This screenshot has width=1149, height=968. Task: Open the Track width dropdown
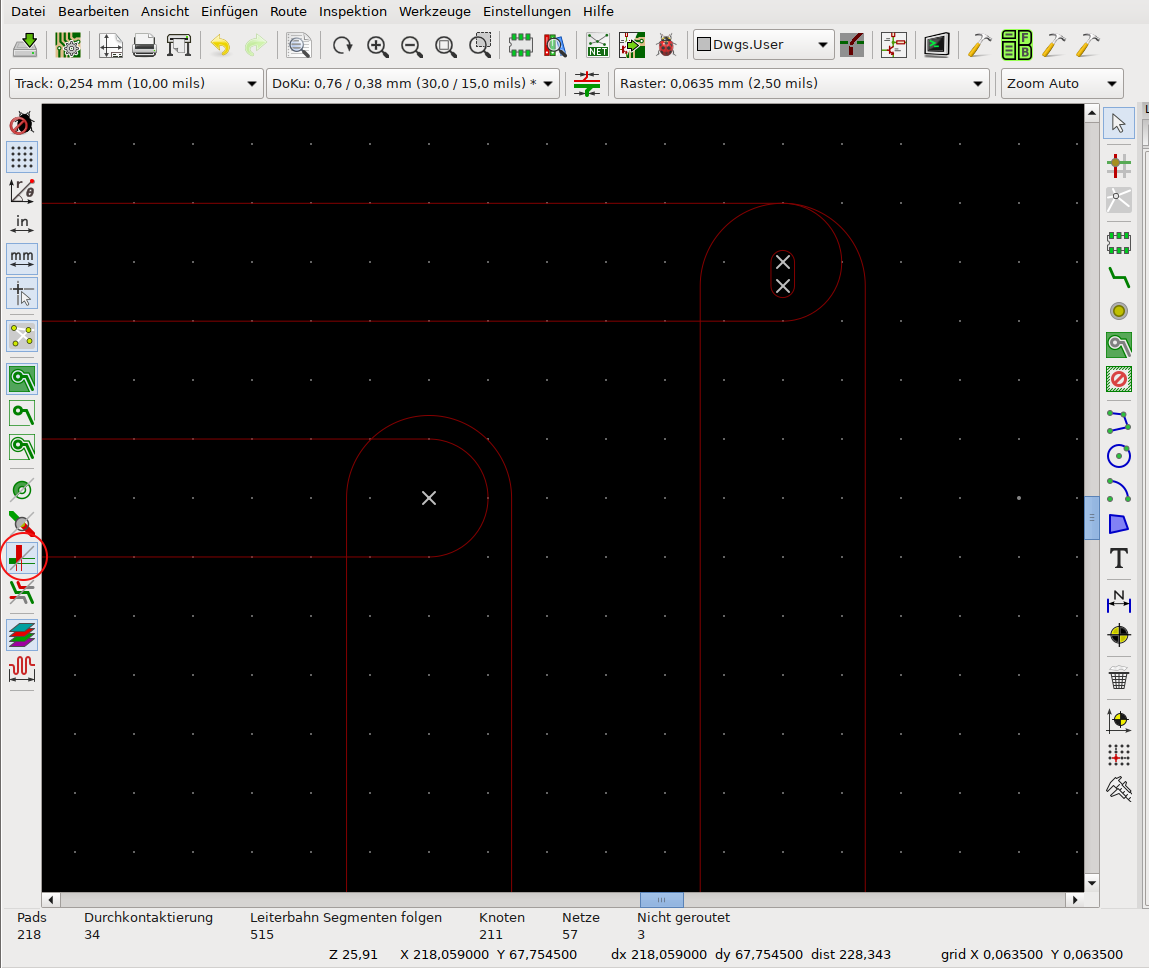(x=136, y=84)
